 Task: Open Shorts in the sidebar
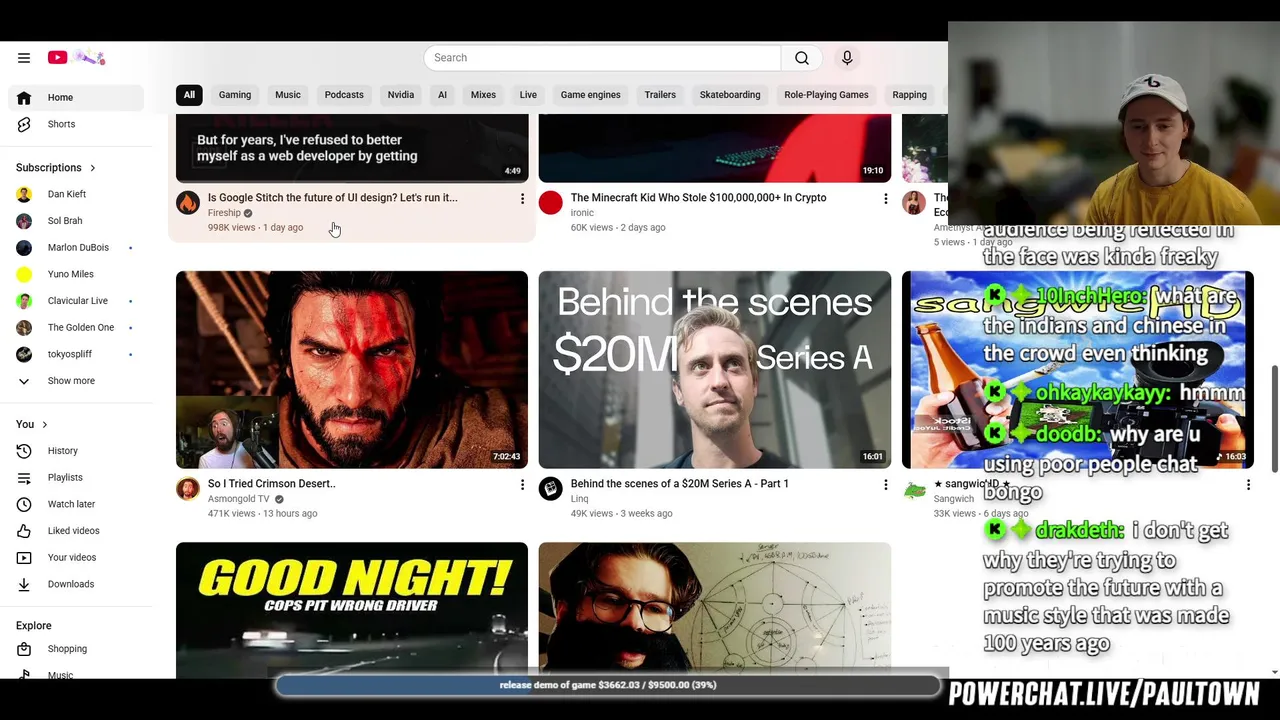pos(76,124)
